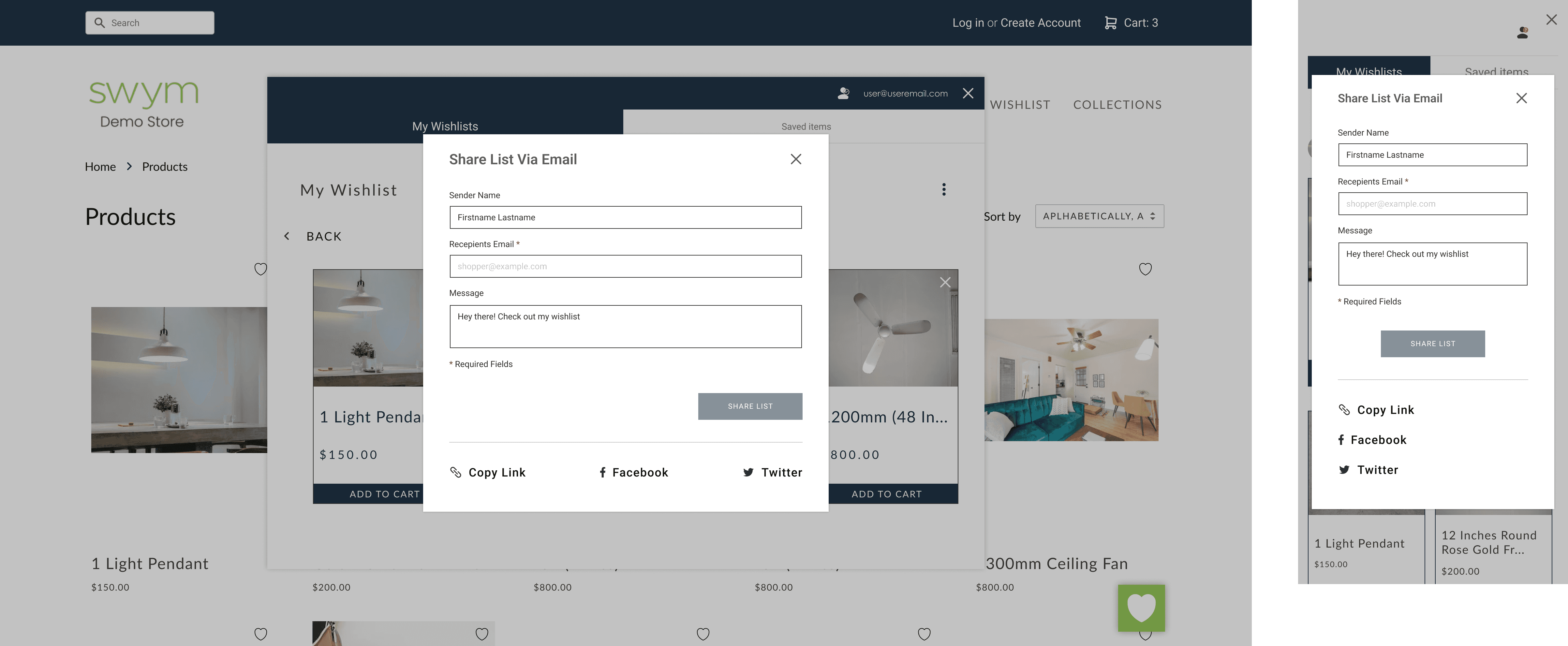
Task: Click Twitter text in mobile dialog
Action: click(1378, 469)
